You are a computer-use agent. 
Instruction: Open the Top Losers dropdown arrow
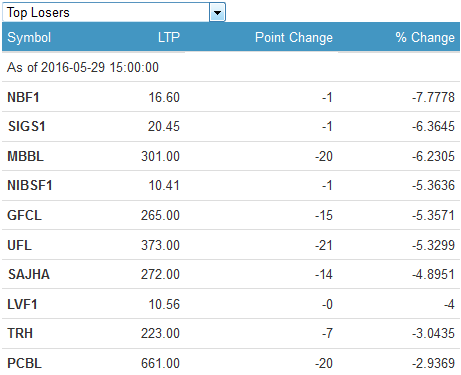(x=217, y=13)
